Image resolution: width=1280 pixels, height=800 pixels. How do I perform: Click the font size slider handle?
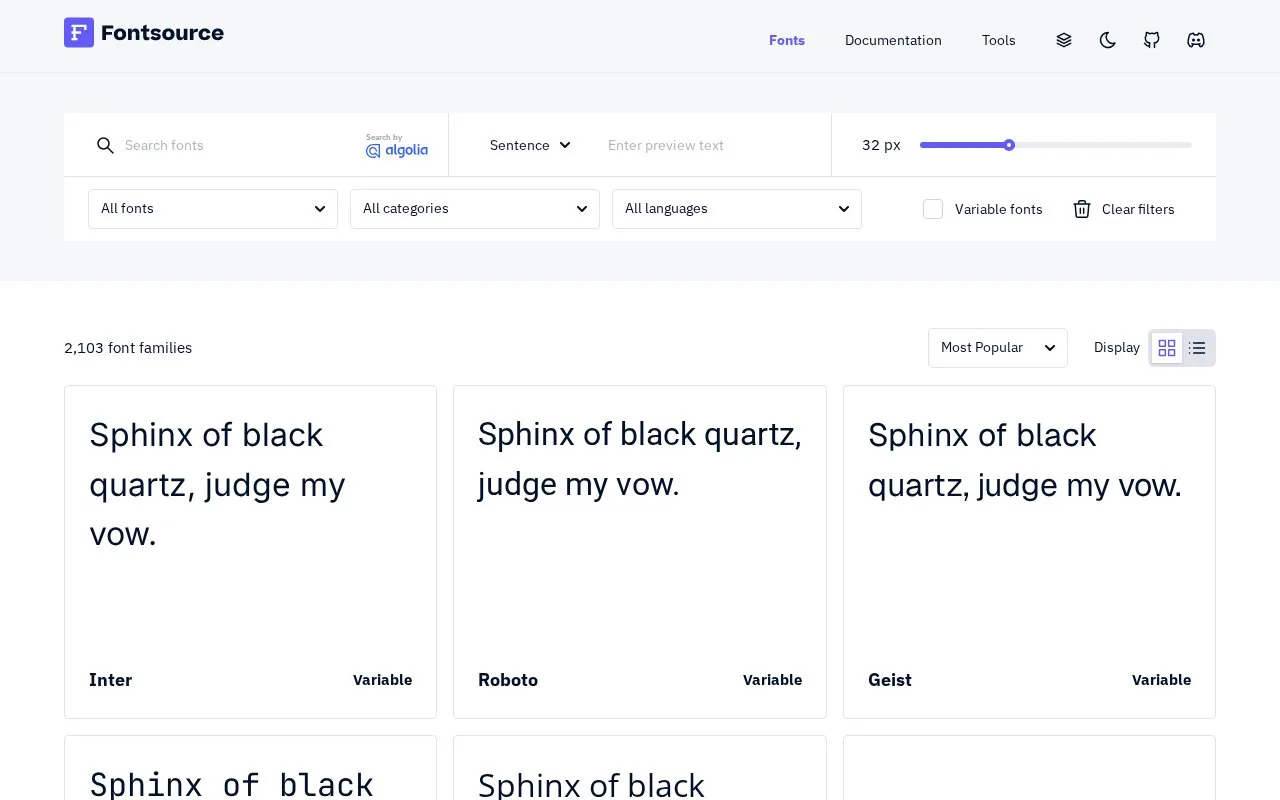[x=1009, y=145]
